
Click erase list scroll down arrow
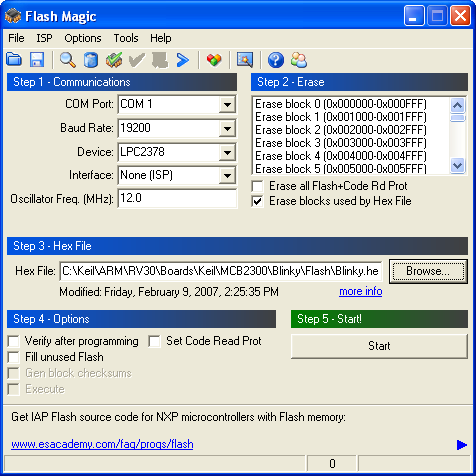point(457,165)
